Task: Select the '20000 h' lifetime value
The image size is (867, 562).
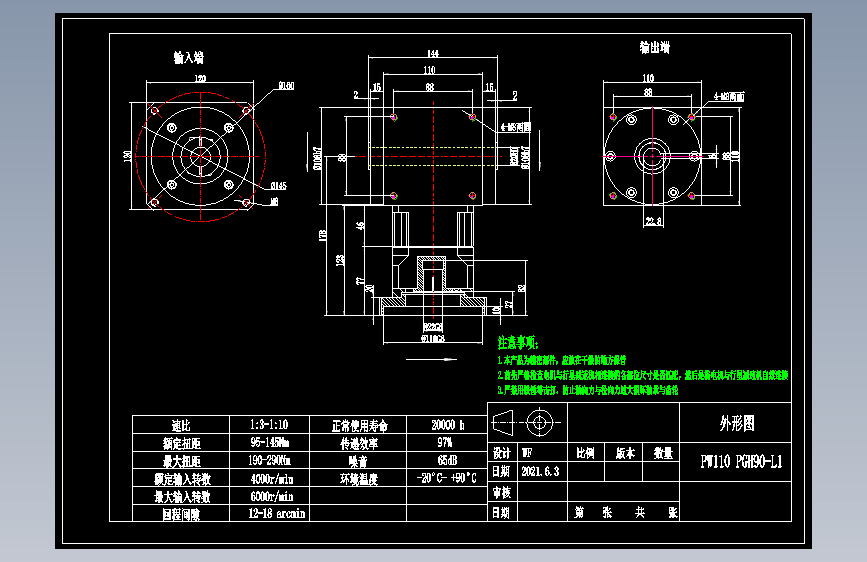Action: 448,425
